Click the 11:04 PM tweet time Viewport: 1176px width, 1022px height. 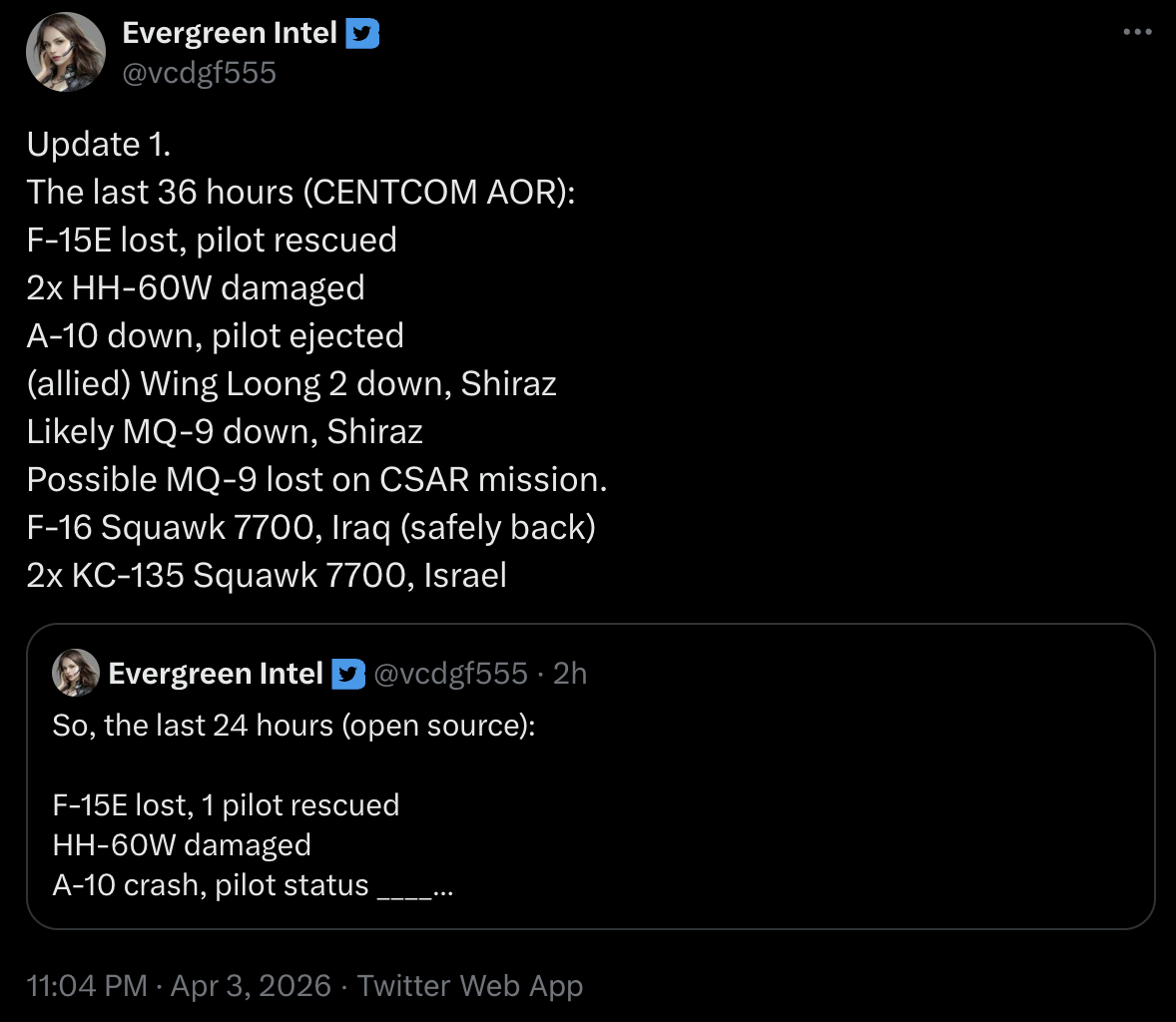pyautogui.click(x=87, y=986)
